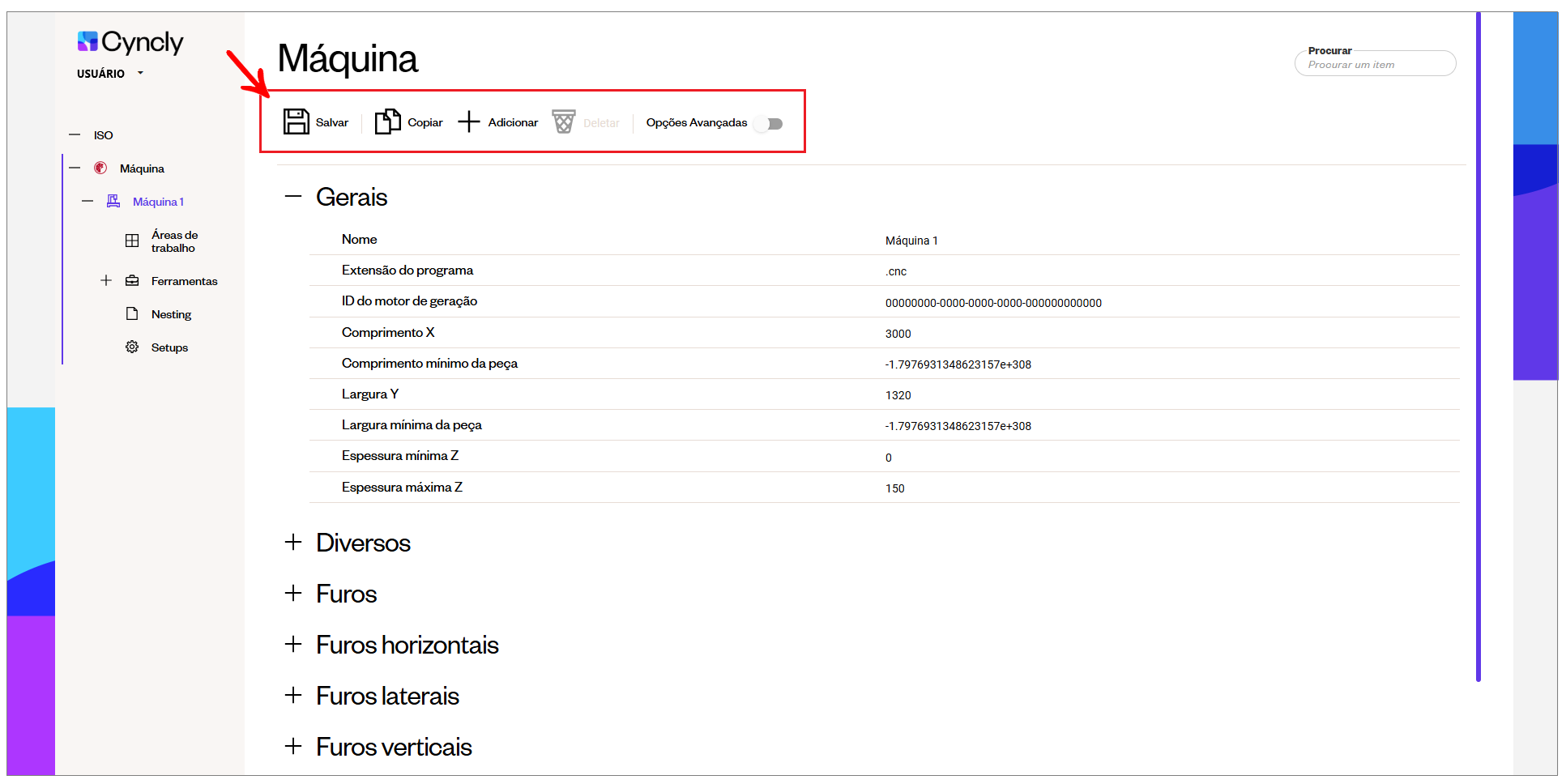Expand the Furos laterais section
Image resolution: width=1566 pixels, height=784 pixels.
click(x=293, y=695)
